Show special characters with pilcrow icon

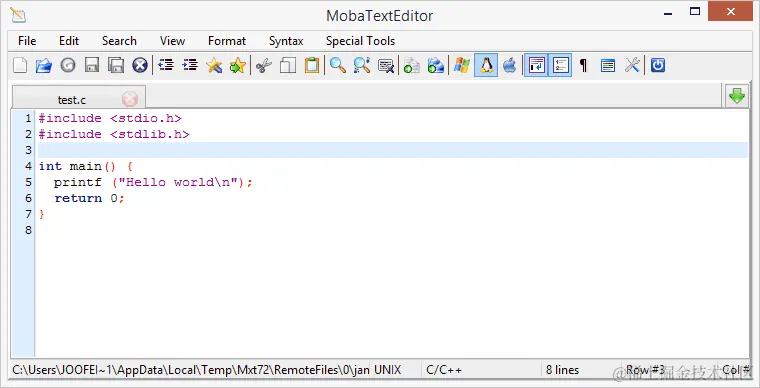584,65
